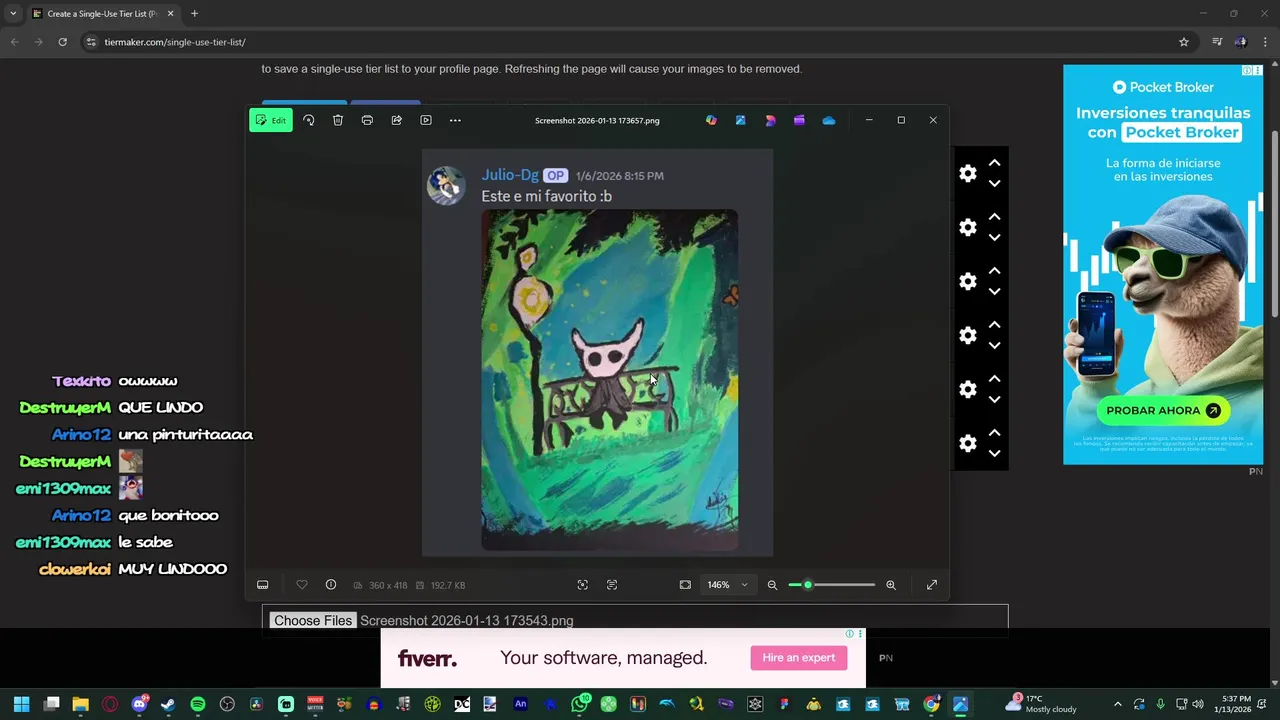Screen dimensions: 1280x720
Task: Move second tier row up
Action: pos(994,216)
